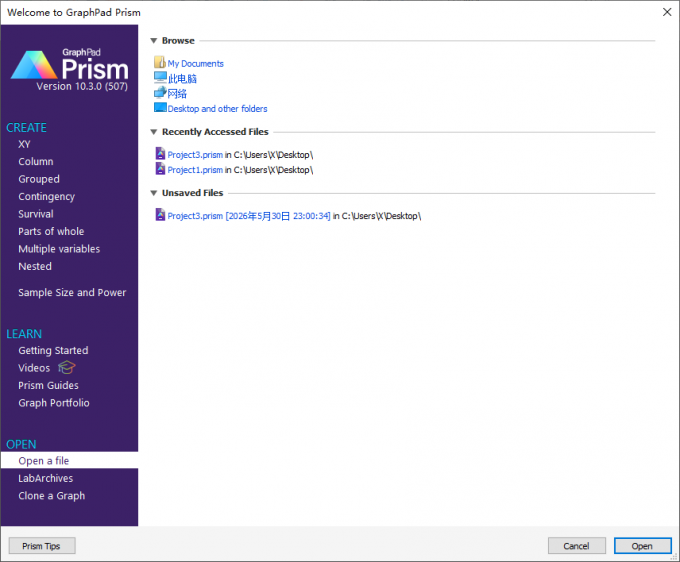Open Prism Guides
The image size is (680, 562).
[49, 386]
